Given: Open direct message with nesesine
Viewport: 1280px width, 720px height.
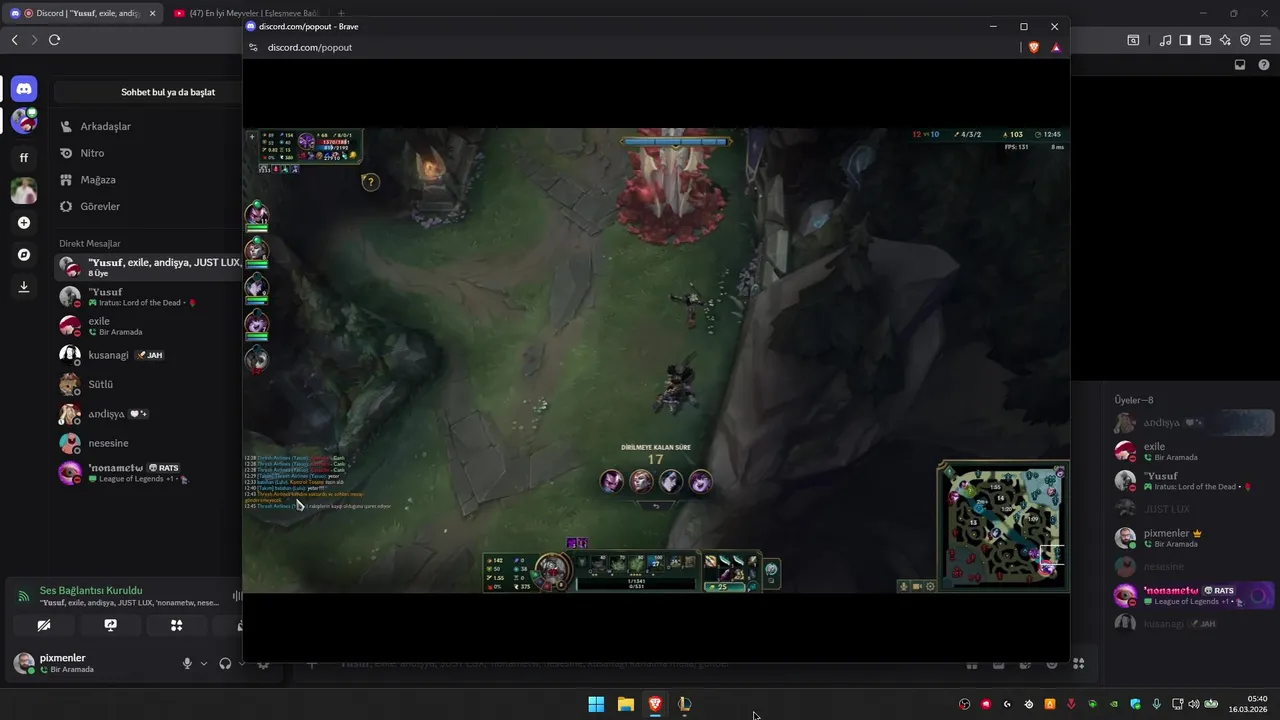Looking at the screenshot, I should (148, 443).
